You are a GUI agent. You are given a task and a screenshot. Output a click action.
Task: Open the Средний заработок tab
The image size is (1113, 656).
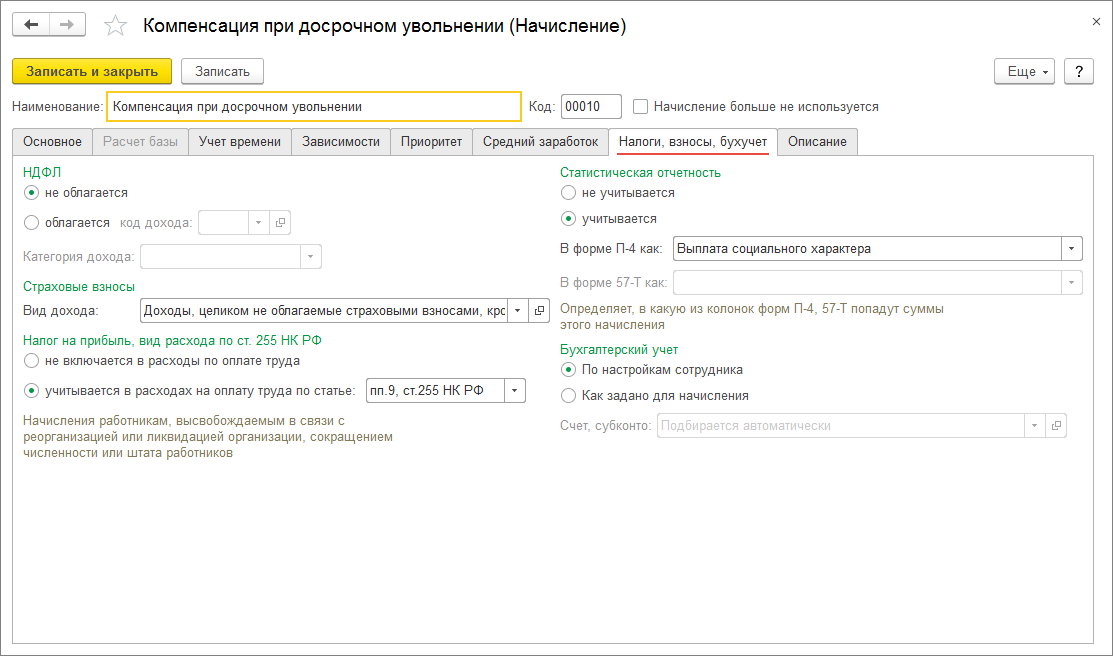coord(540,142)
